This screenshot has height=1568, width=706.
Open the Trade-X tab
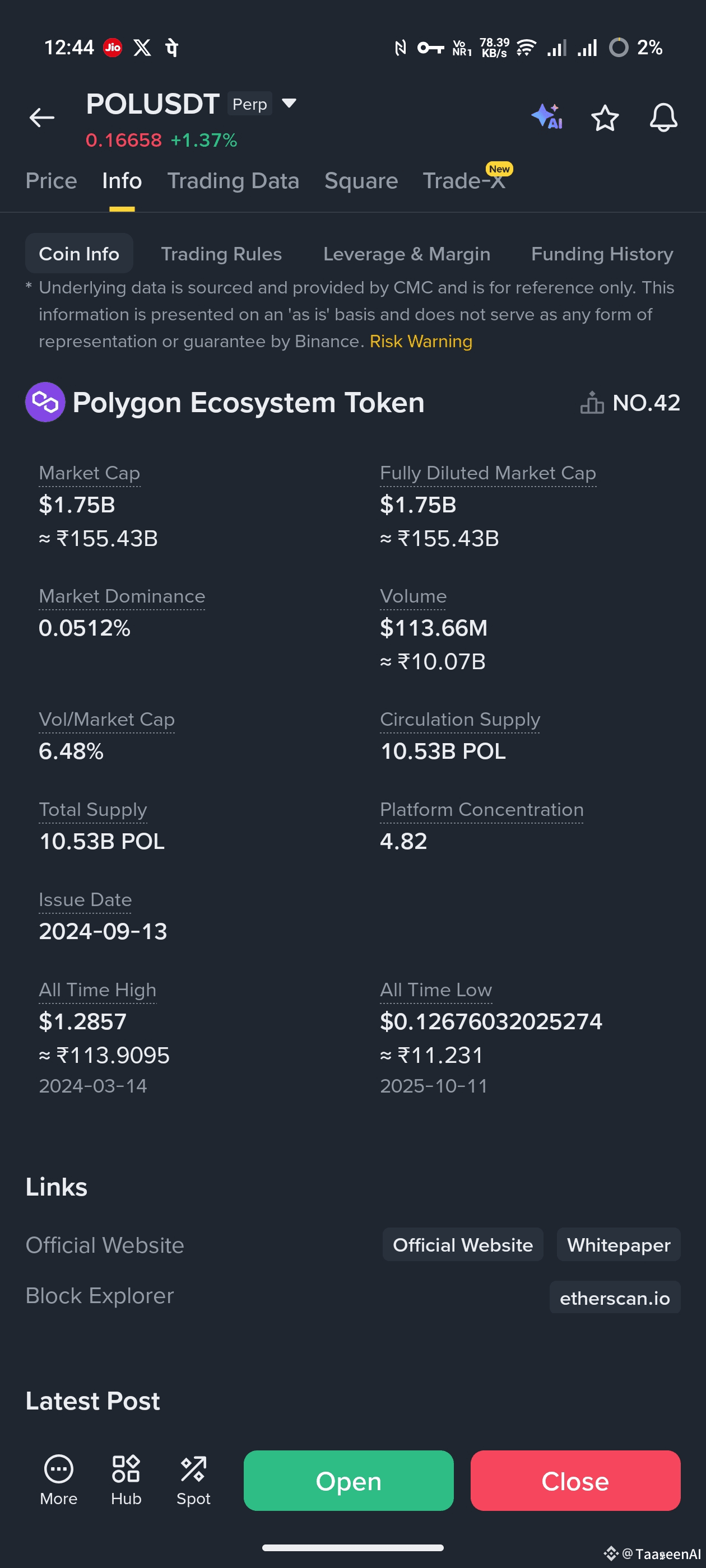pyautogui.click(x=464, y=181)
